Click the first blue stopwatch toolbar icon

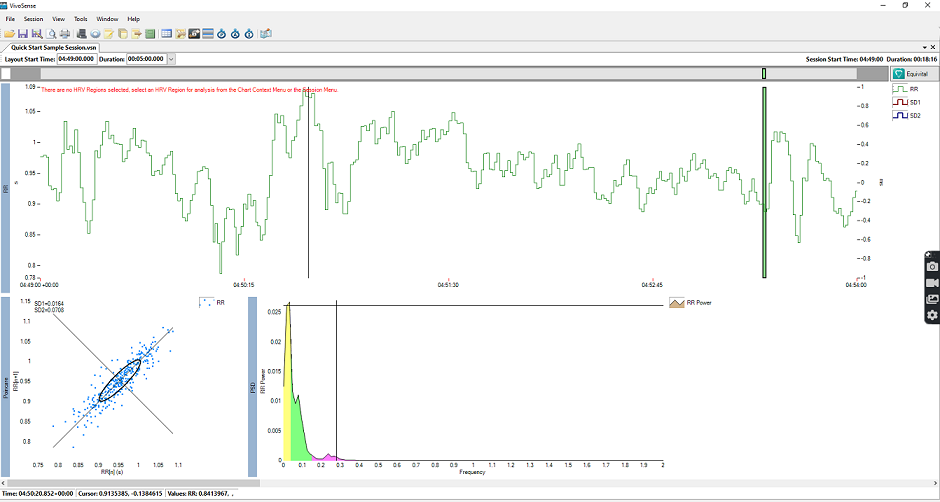coord(221,34)
